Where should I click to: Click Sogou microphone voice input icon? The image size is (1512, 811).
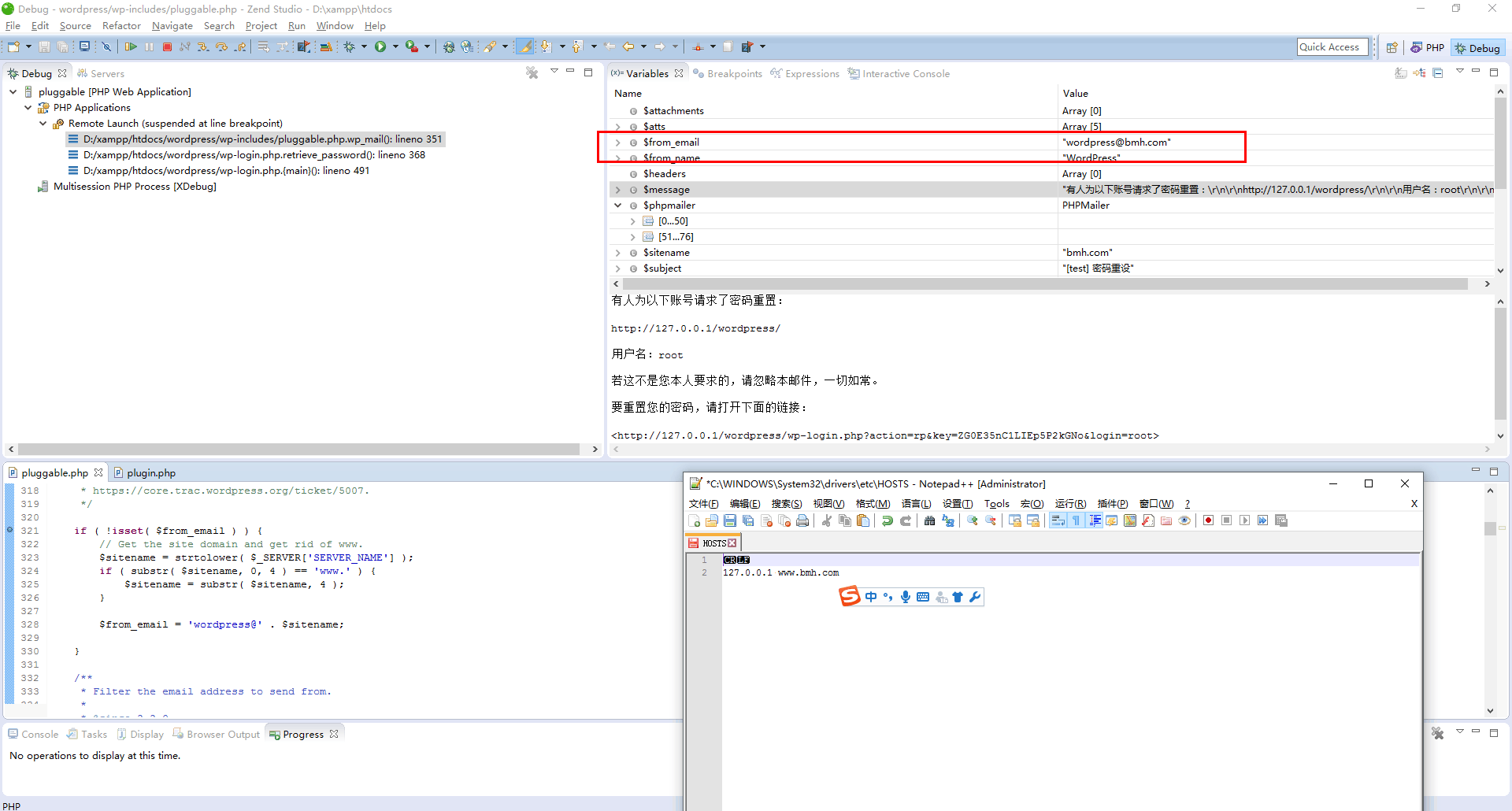pos(906,597)
